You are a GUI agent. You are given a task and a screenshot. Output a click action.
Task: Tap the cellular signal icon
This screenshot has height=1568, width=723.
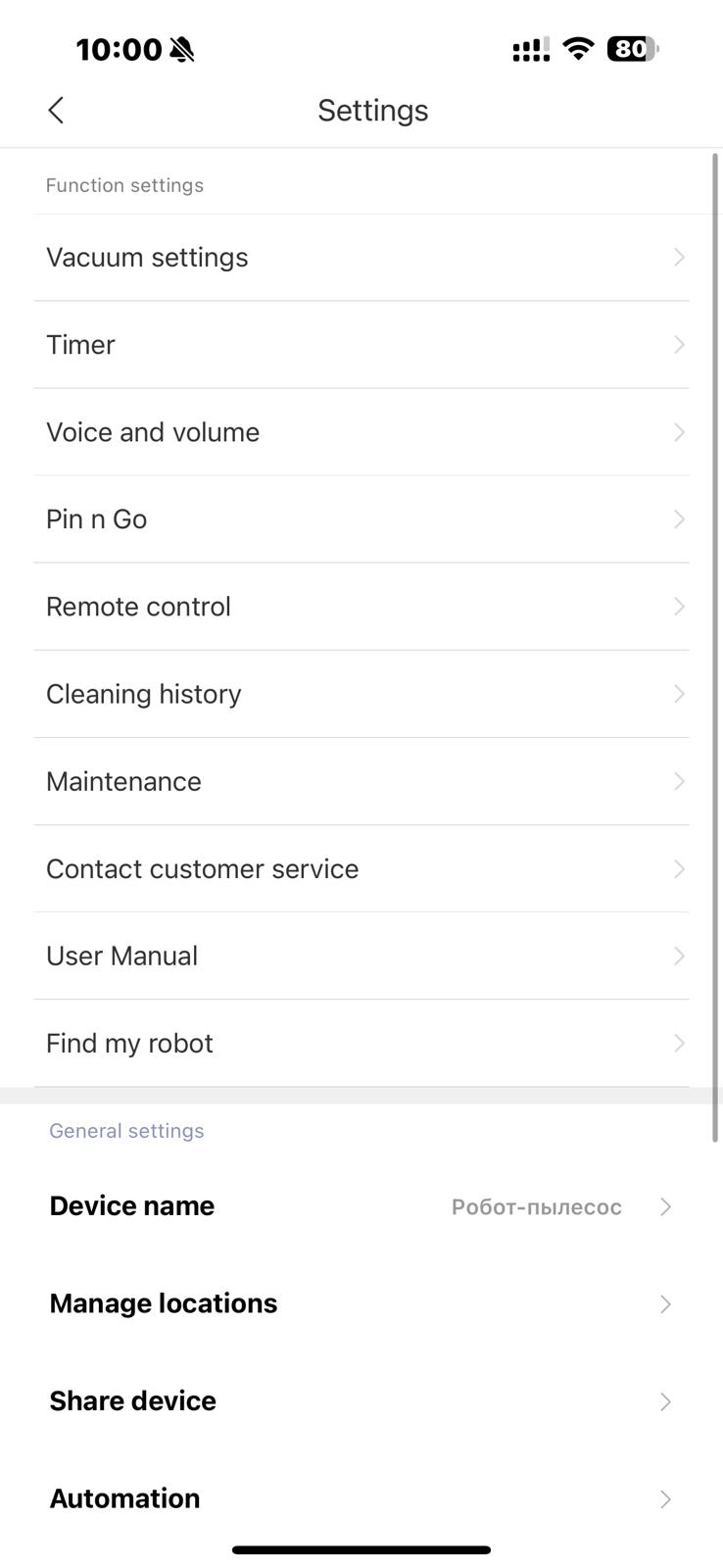(x=531, y=49)
